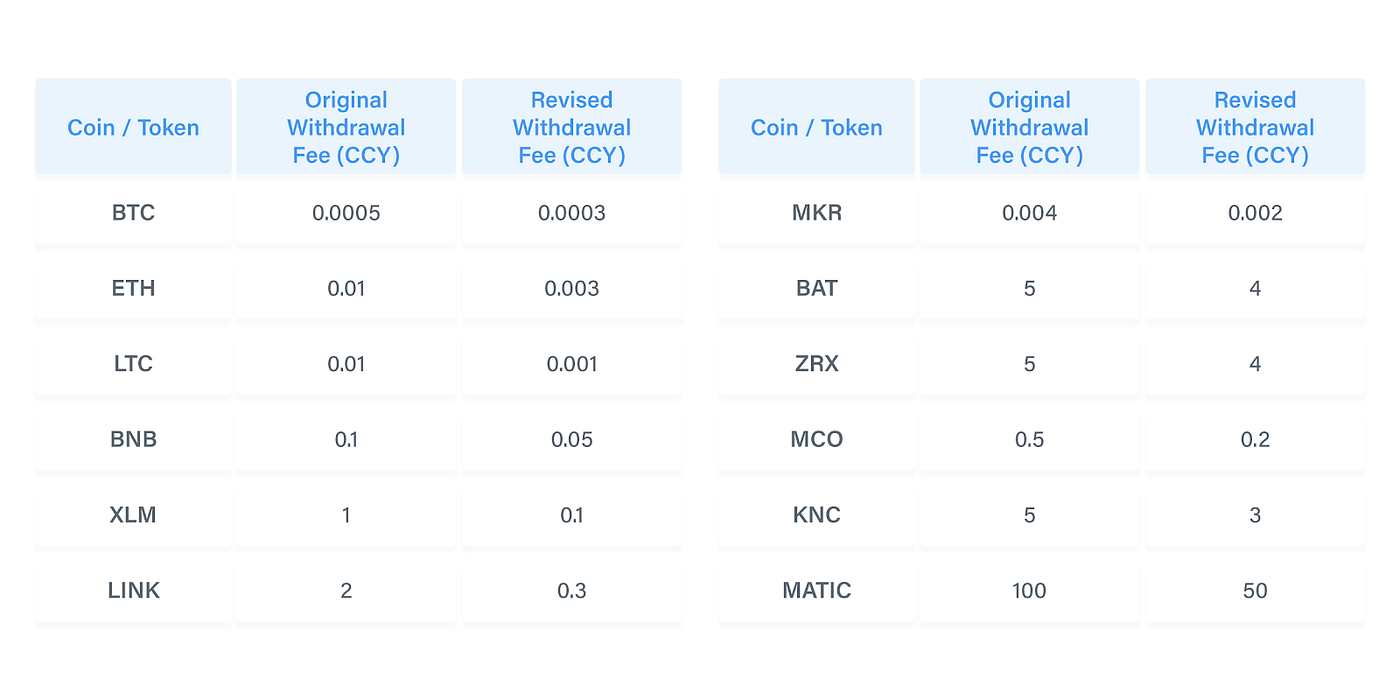Click the XLM coin cell
Viewport: 1400px width, 700px height.
pos(133,515)
